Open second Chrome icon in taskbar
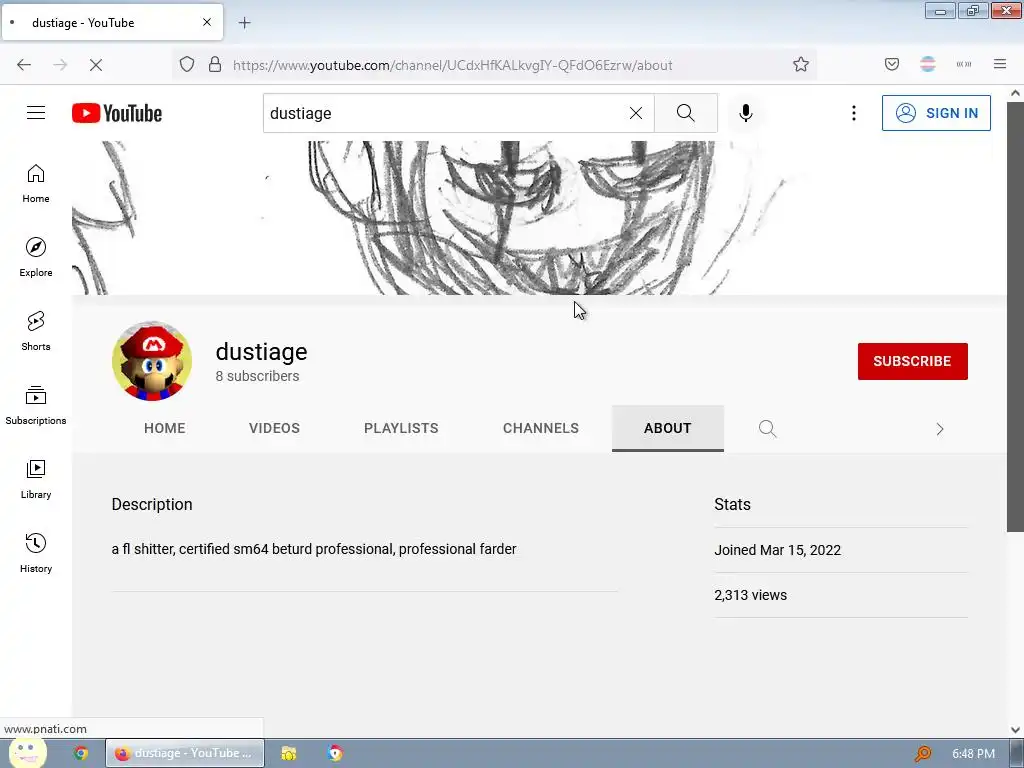Screen dimensions: 1024x768 point(335,753)
